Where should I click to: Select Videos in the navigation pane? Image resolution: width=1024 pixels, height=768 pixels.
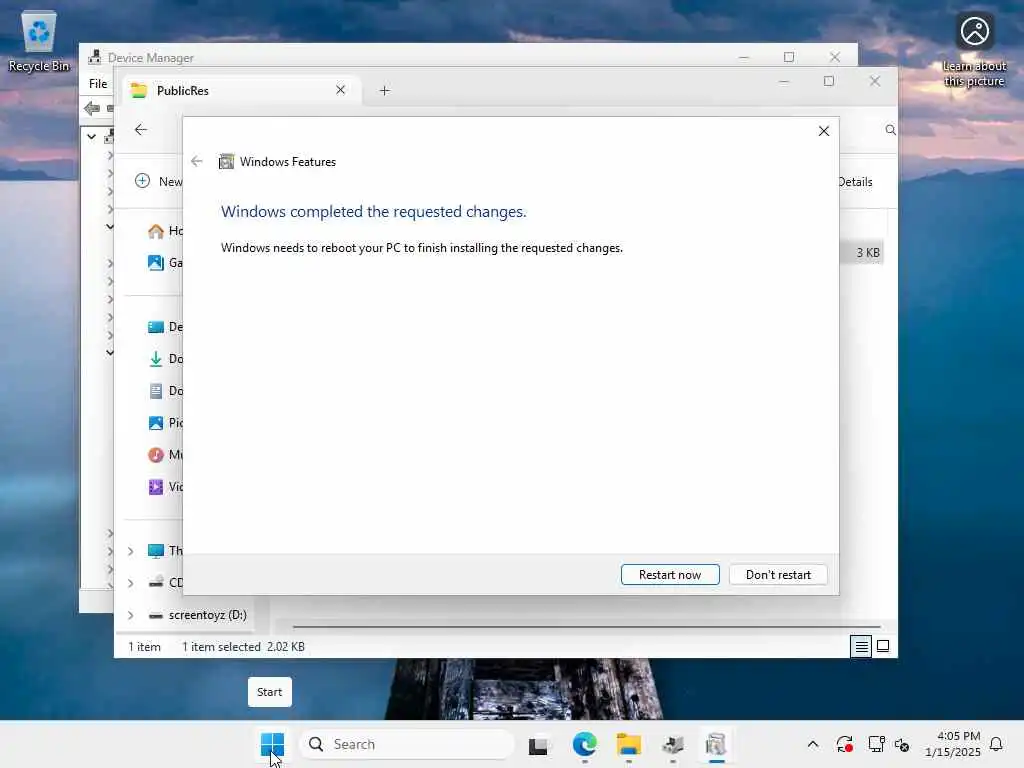click(165, 487)
